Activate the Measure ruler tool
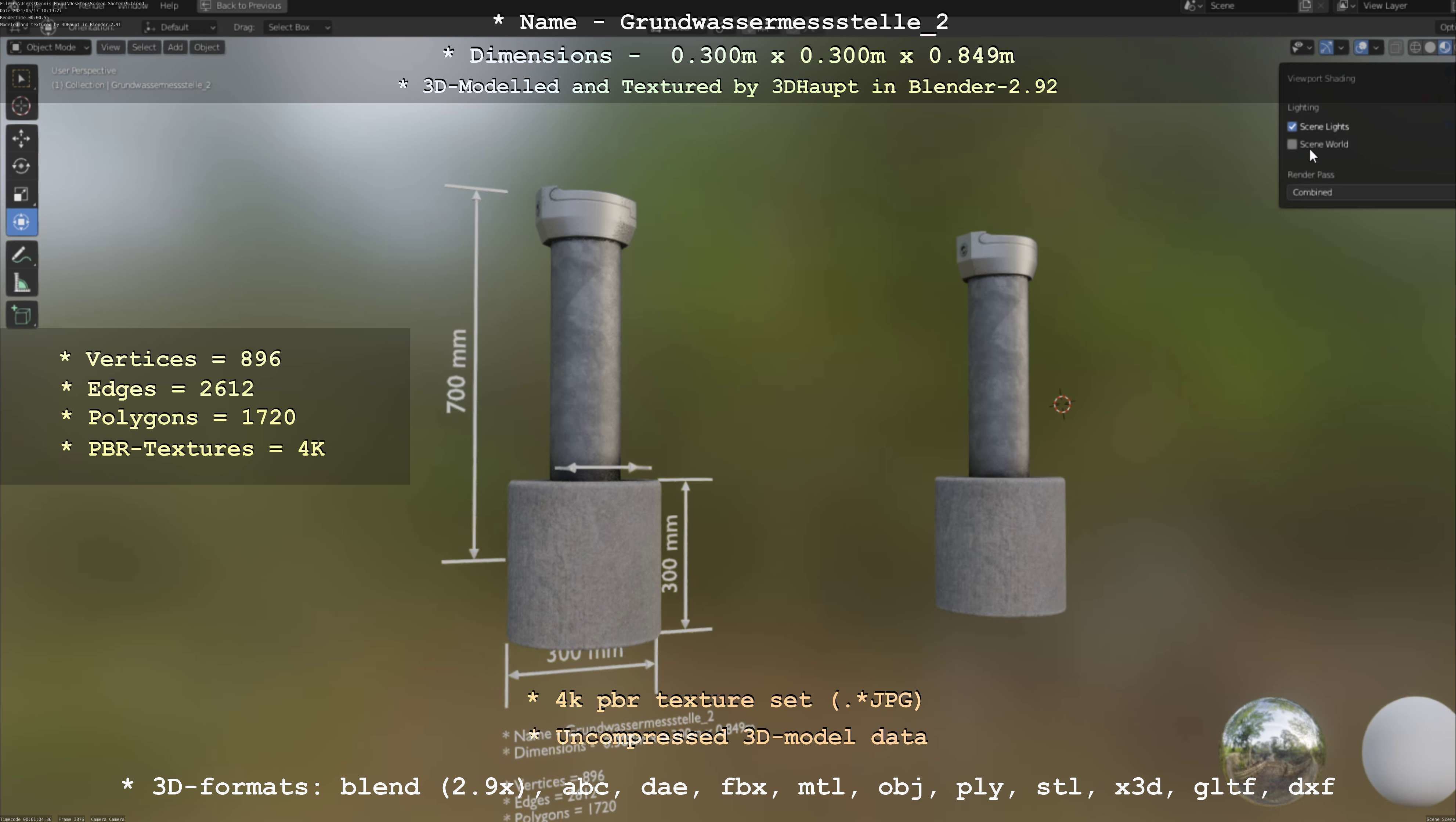1456x822 pixels. click(x=21, y=283)
